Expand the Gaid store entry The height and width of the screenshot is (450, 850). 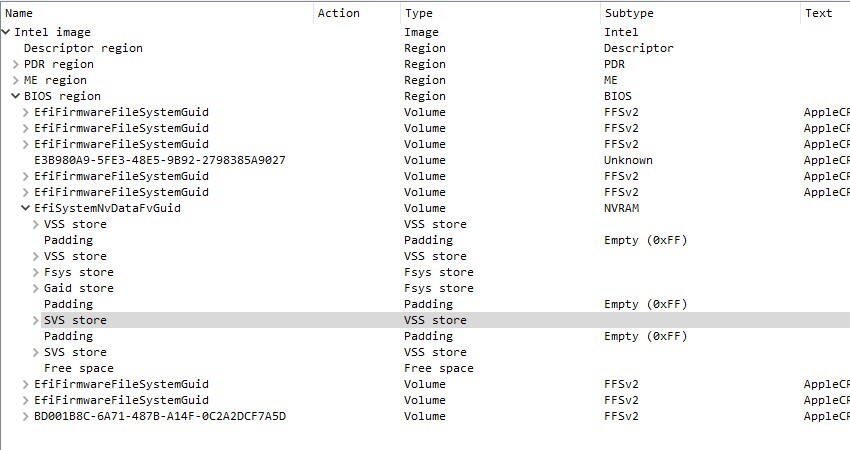pos(36,288)
